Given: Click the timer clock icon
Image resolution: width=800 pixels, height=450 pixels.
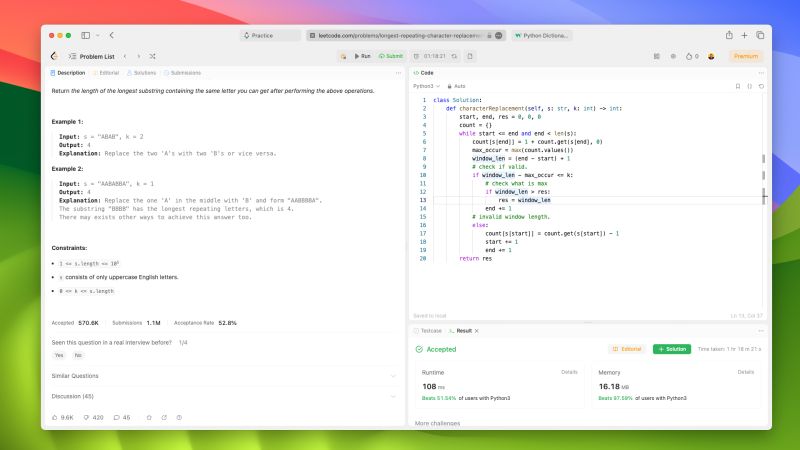Looking at the screenshot, I should click(x=416, y=56).
